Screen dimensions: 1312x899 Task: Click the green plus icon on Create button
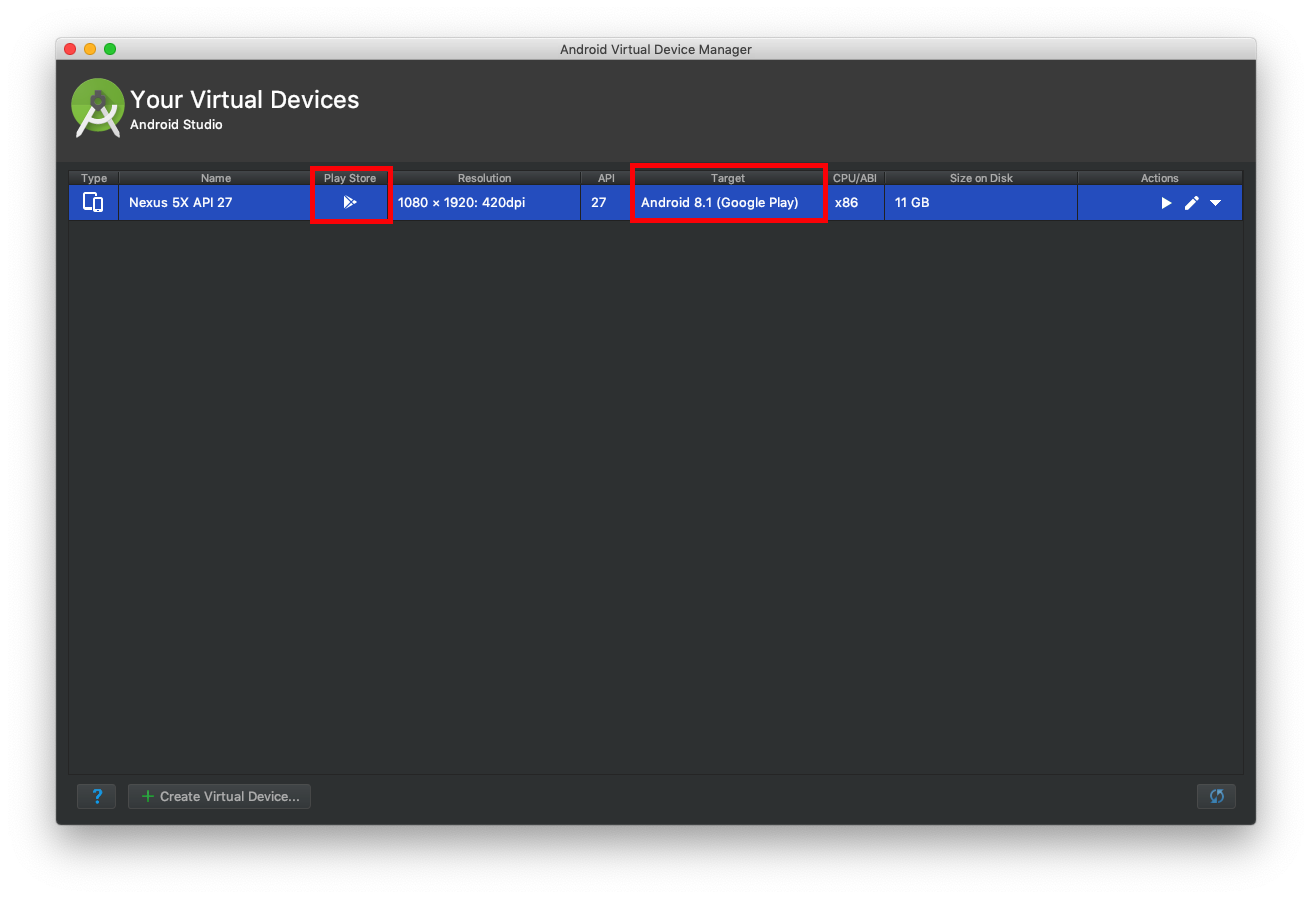148,796
